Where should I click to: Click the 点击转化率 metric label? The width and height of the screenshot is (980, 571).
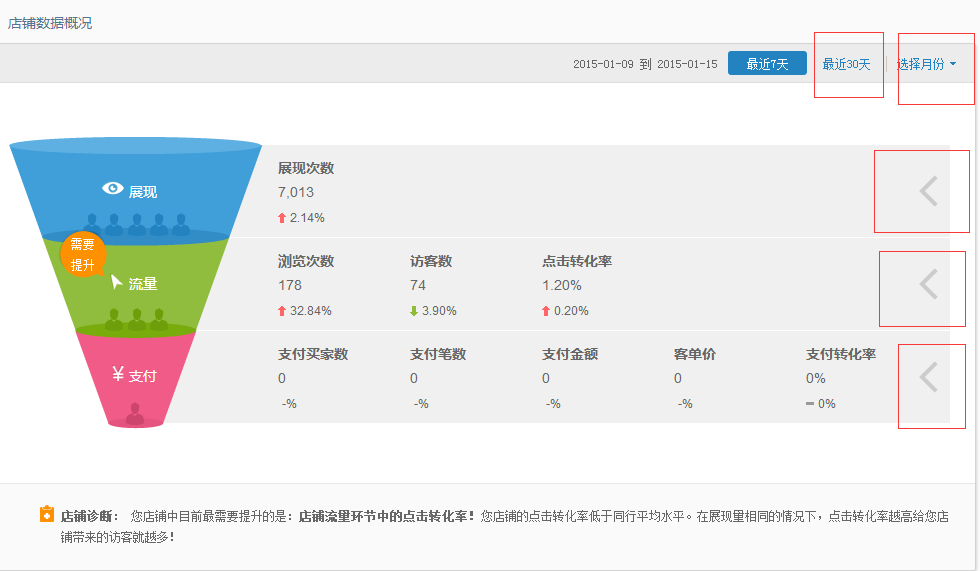tap(577, 261)
